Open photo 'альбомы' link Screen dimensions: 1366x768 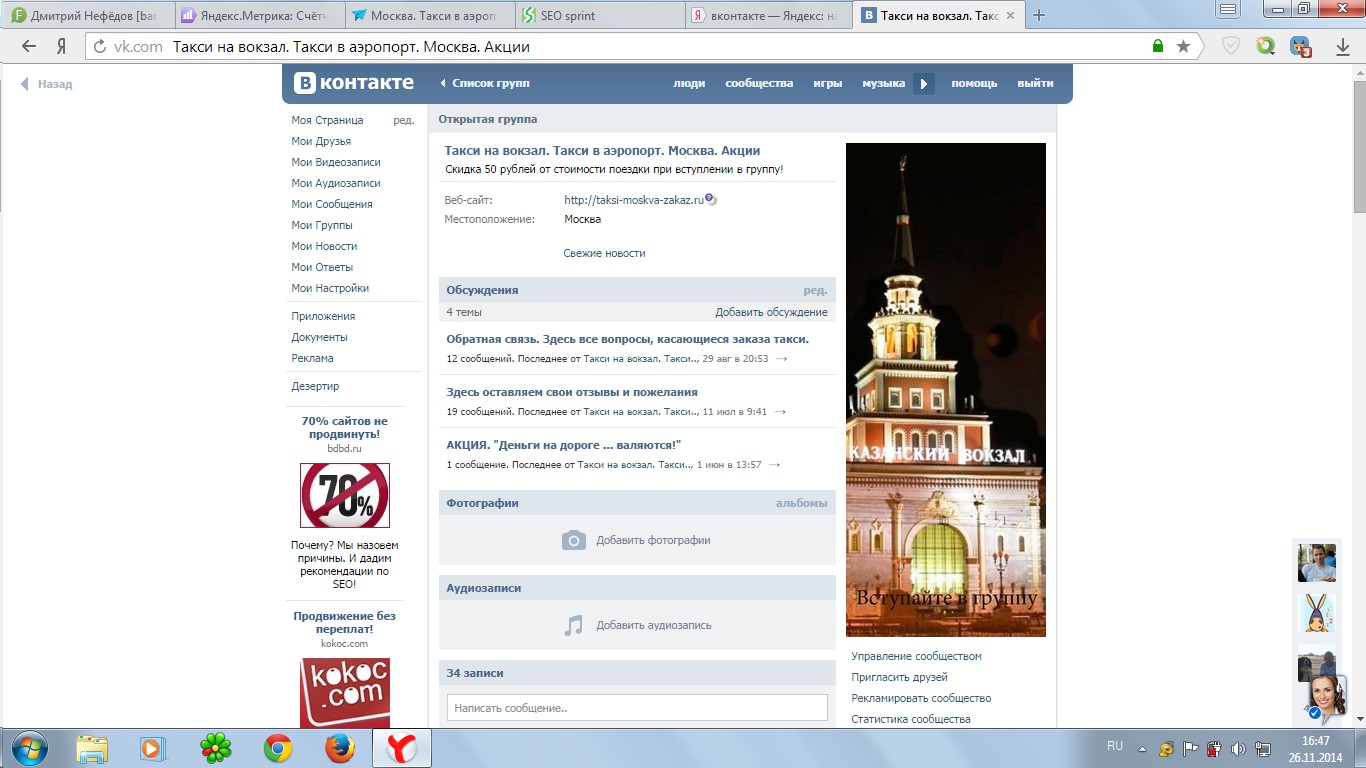[x=802, y=504]
